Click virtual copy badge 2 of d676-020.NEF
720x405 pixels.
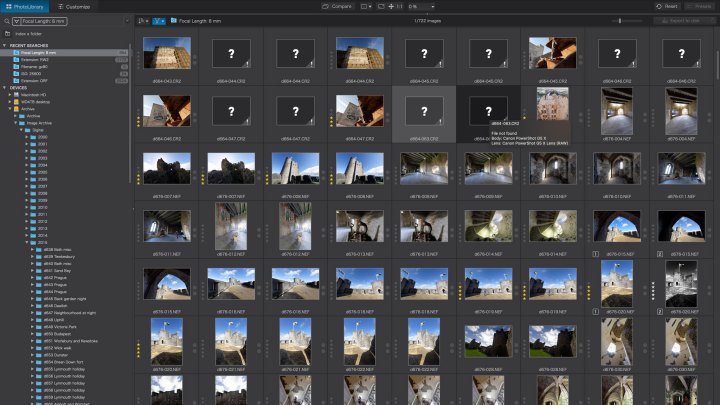[x=660, y=312]
